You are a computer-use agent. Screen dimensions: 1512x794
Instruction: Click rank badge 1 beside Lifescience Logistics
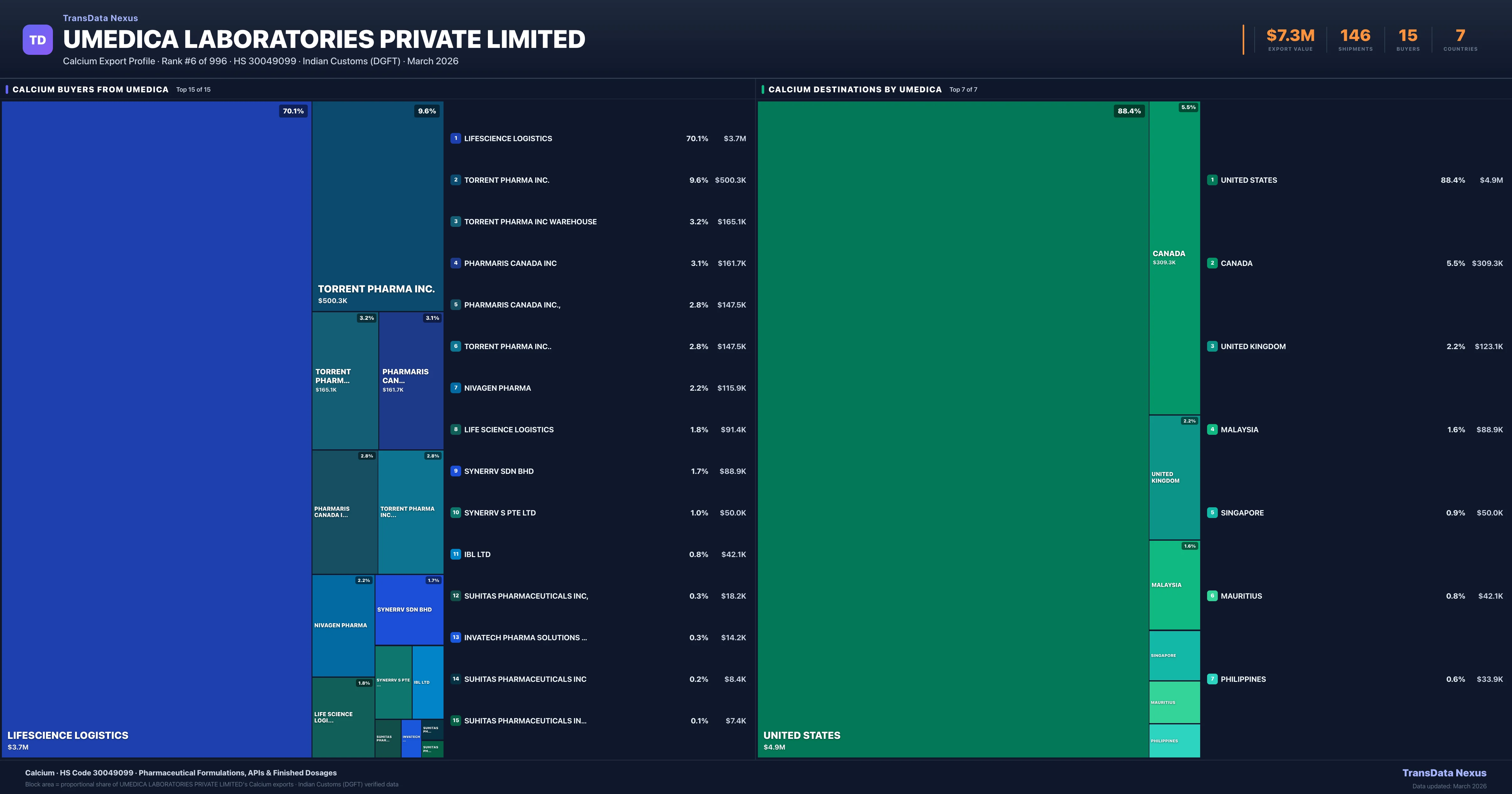click(x=455, y=139)
